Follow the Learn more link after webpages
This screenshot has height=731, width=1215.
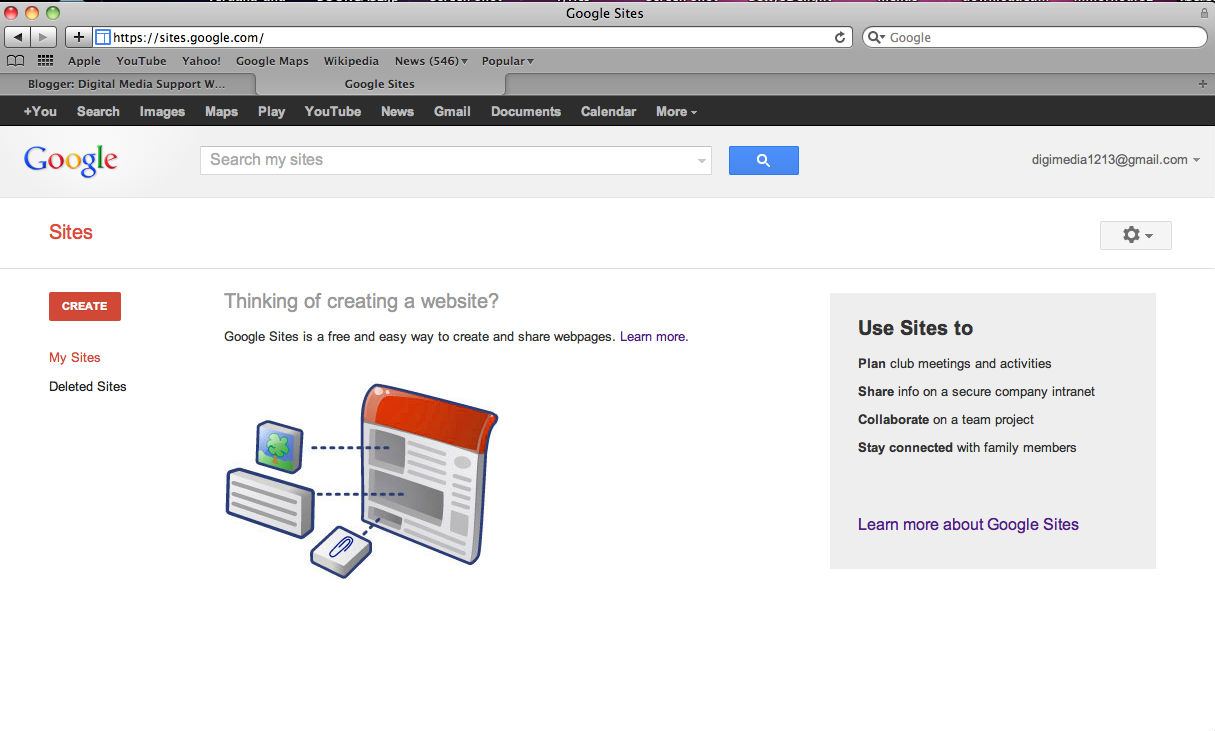(x=653, y=337)
